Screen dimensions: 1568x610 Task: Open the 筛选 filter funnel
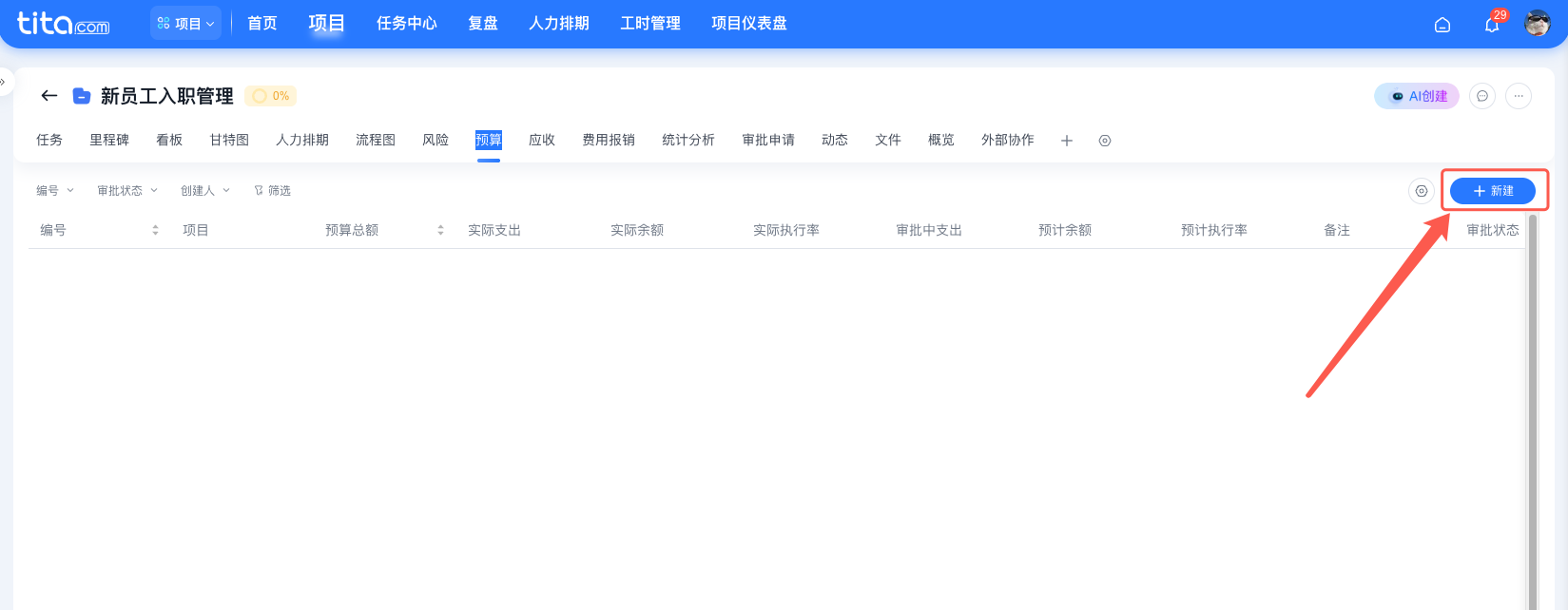tap(272, 191)
